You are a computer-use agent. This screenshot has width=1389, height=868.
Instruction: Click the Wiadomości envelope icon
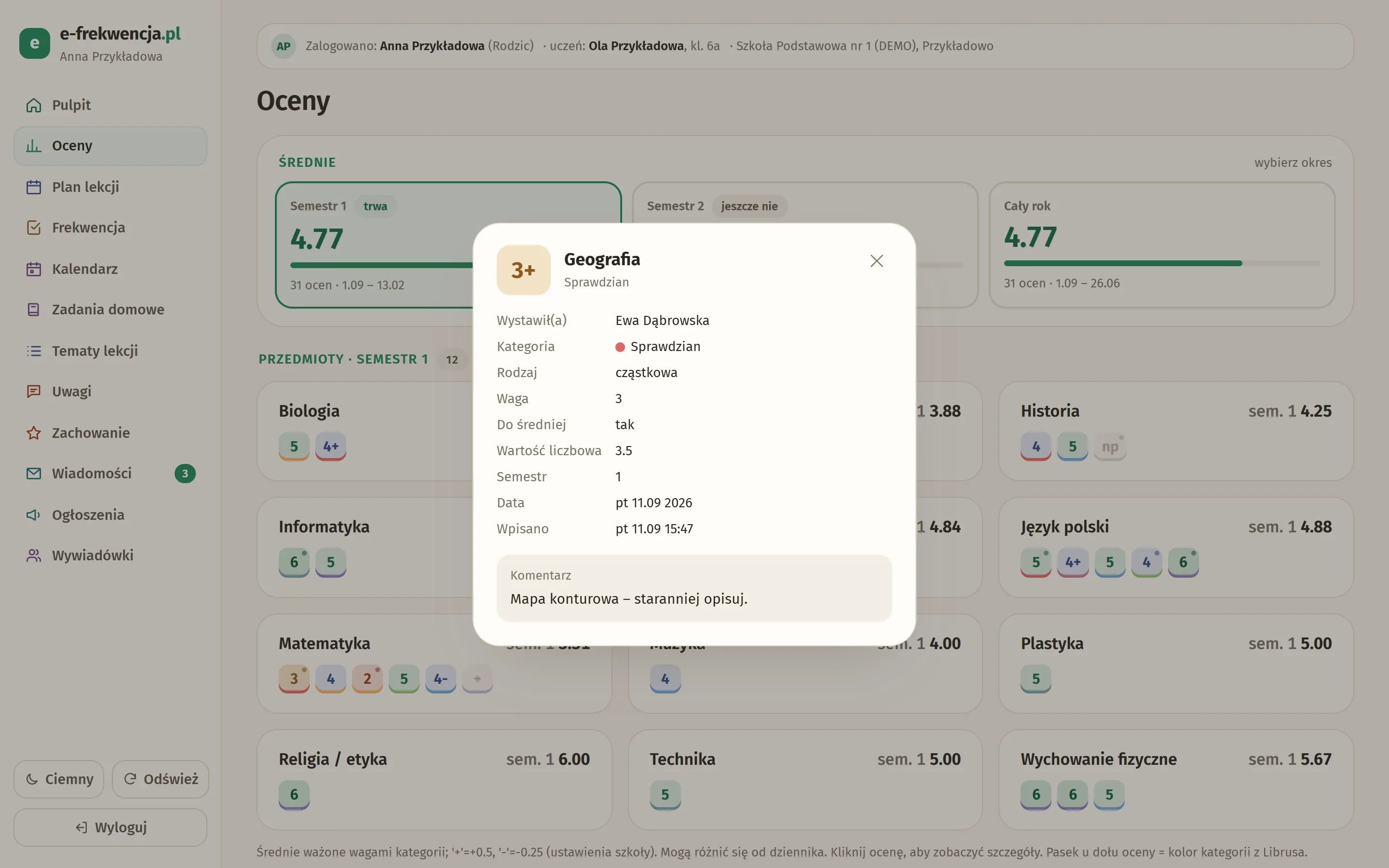pyautogui.click(x=34, y=474)
